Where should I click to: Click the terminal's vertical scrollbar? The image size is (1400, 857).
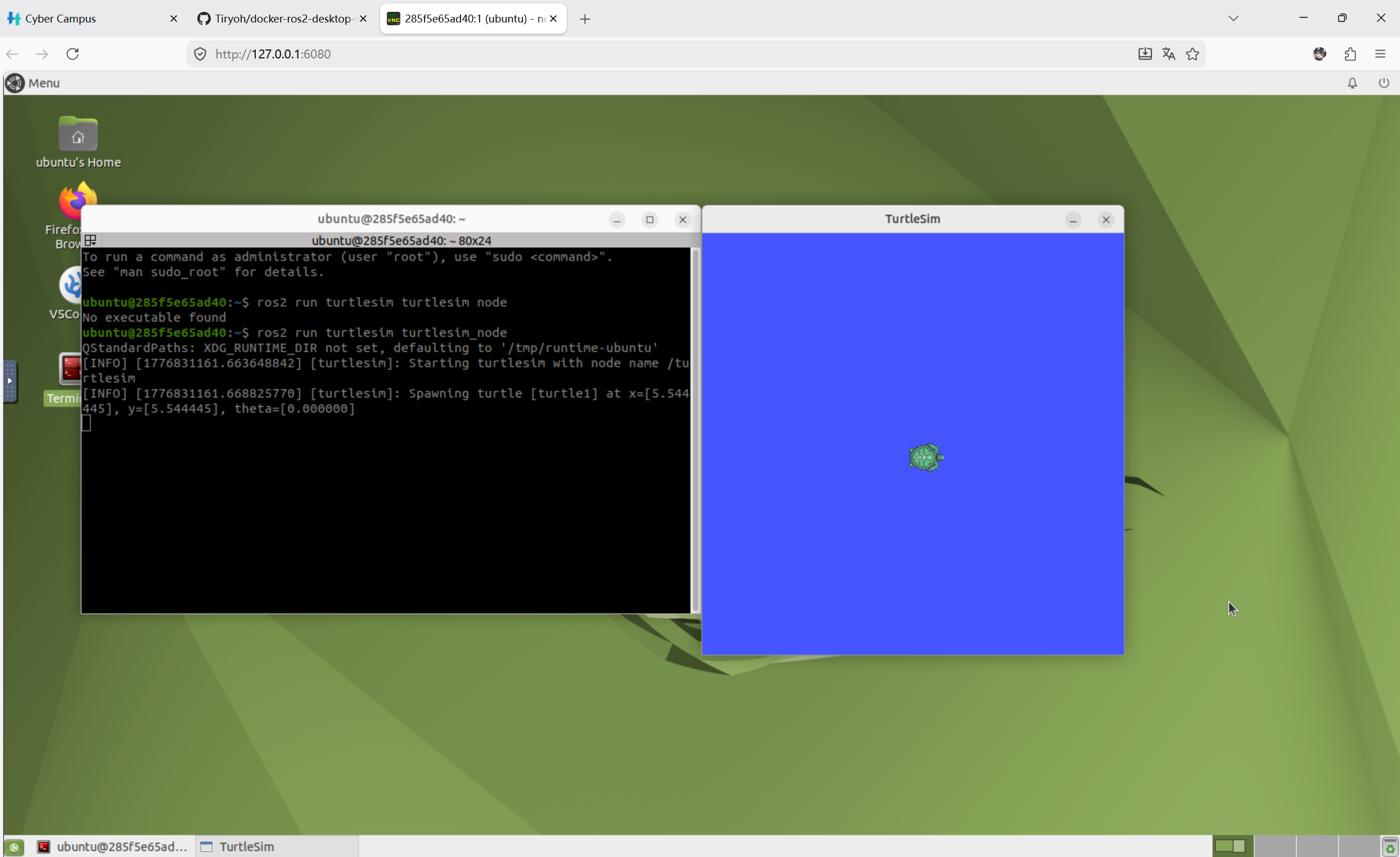[x=695, y=429]
